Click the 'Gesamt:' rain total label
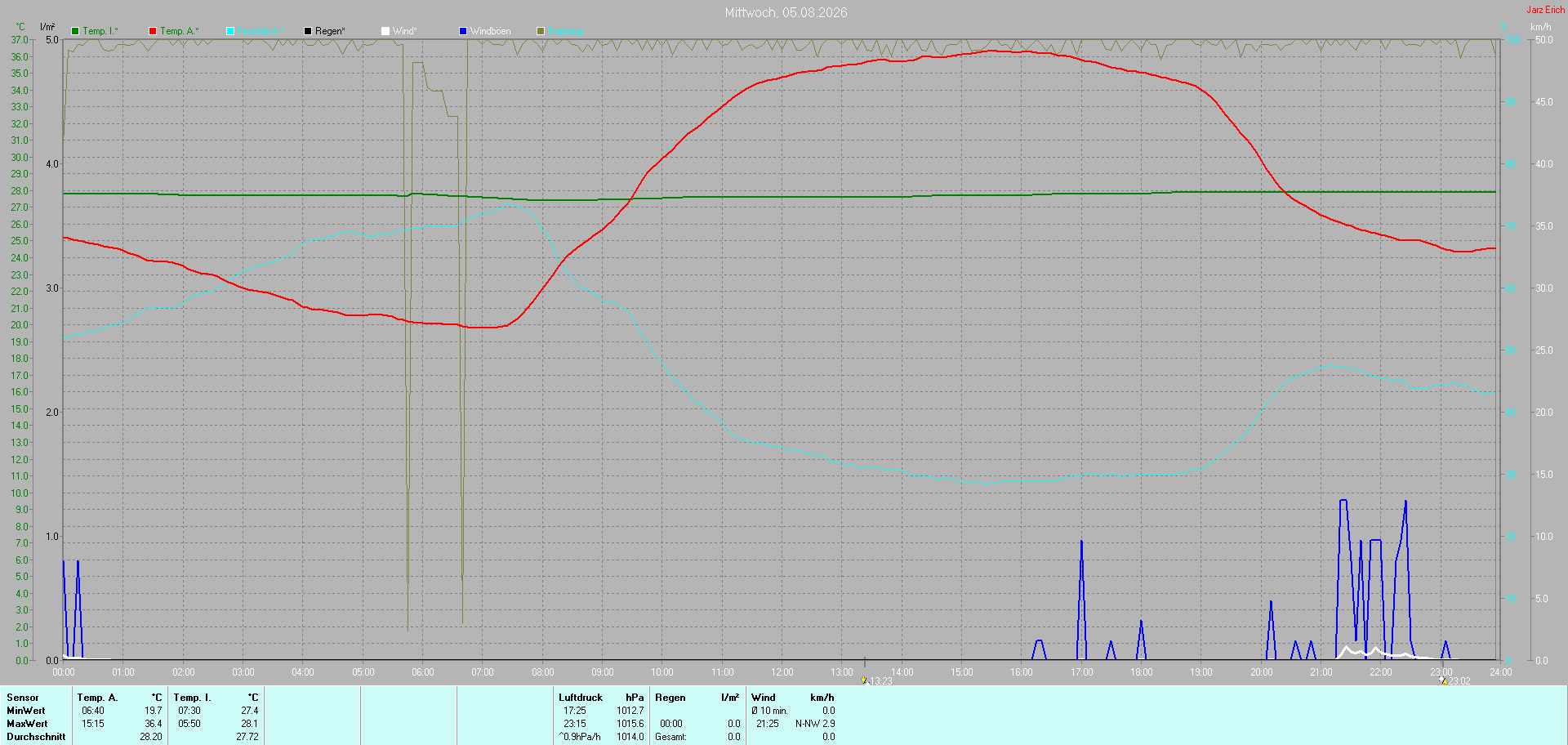Viewport: 1568px width, 745px height. pyautogui.click(x=670, y=737)
